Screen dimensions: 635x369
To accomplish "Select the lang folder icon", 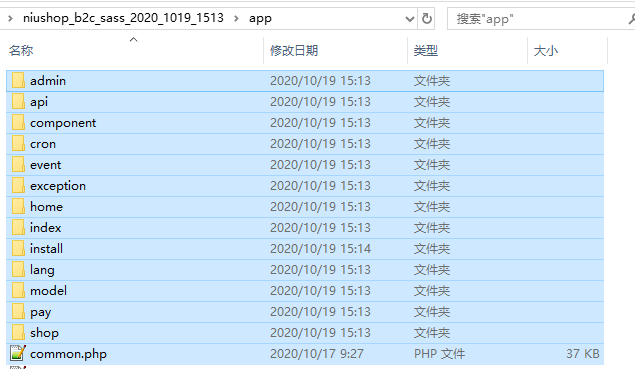I will (18, 270).
